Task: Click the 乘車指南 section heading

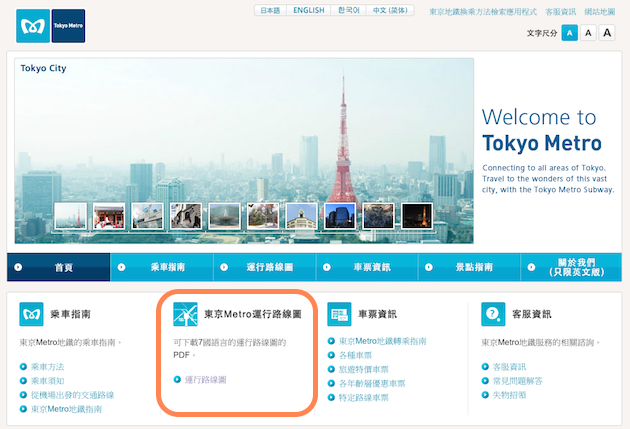Action: [x=70, y=314]
